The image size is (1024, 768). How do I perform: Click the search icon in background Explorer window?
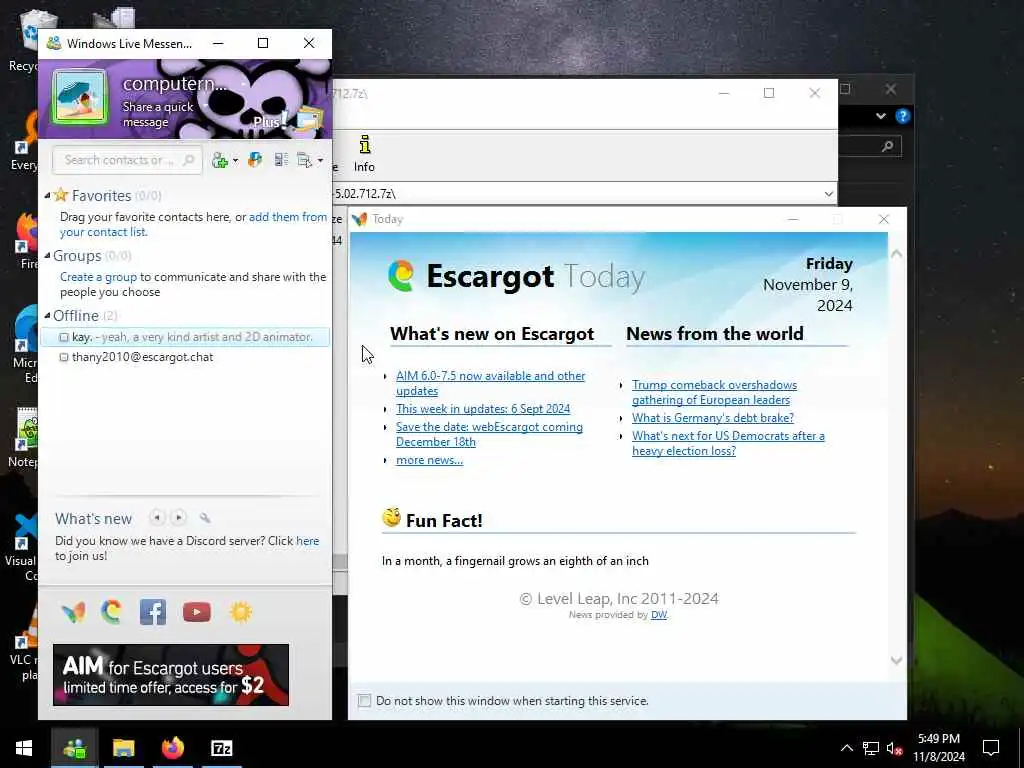pos(887,146)
